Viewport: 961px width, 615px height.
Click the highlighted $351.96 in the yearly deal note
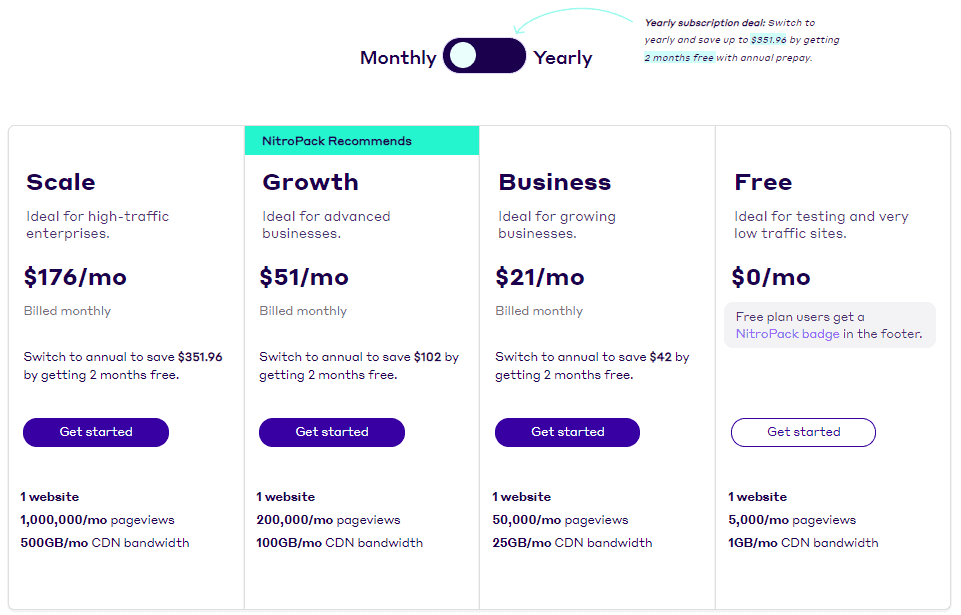coord(769,40)
